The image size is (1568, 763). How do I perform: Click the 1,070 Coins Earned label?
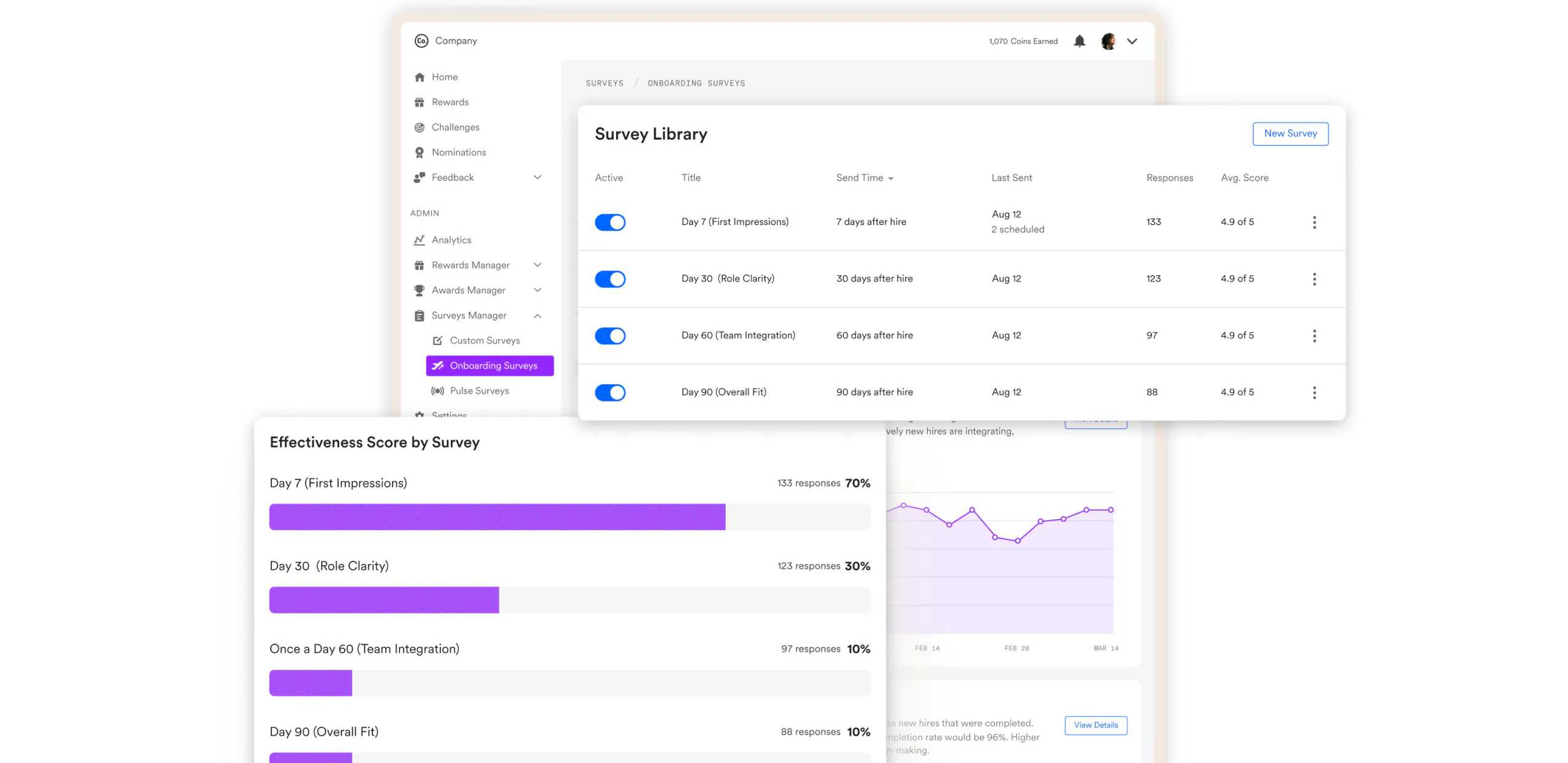1022,42
